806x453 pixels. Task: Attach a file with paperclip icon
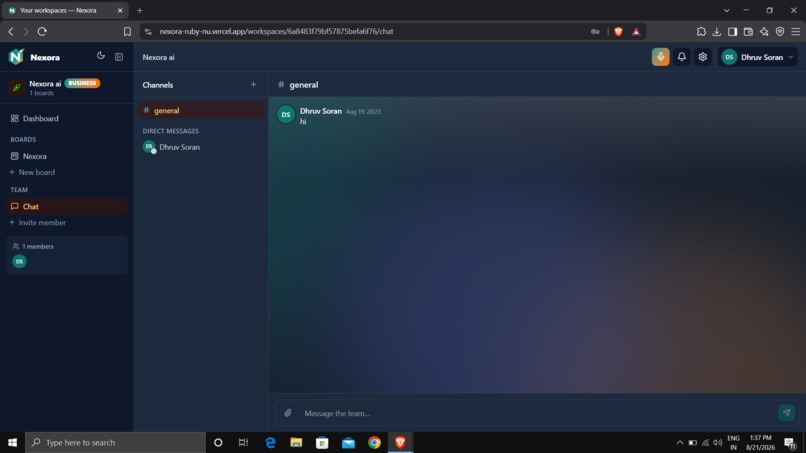click(x=288, y=413)
